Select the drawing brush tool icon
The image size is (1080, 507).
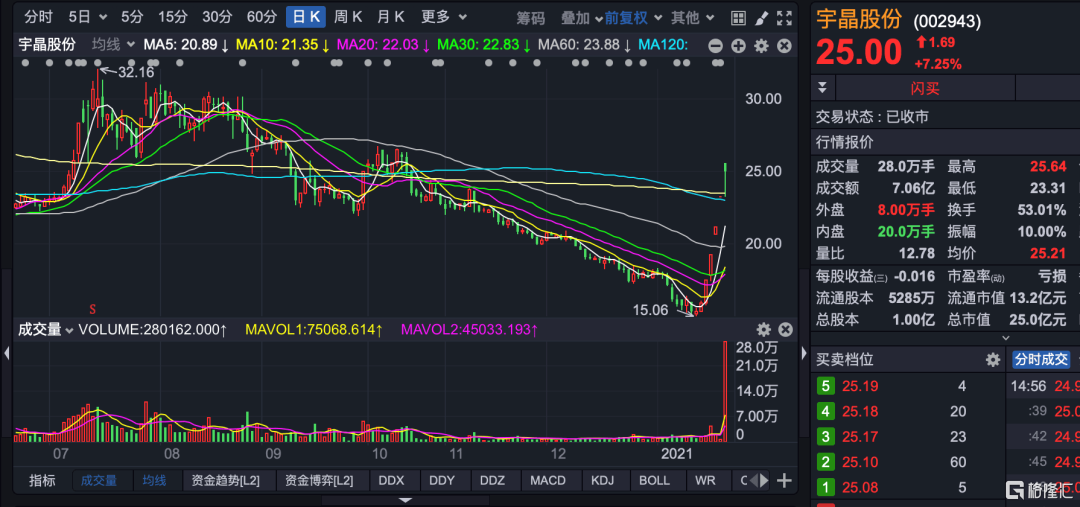coord(761,17)
